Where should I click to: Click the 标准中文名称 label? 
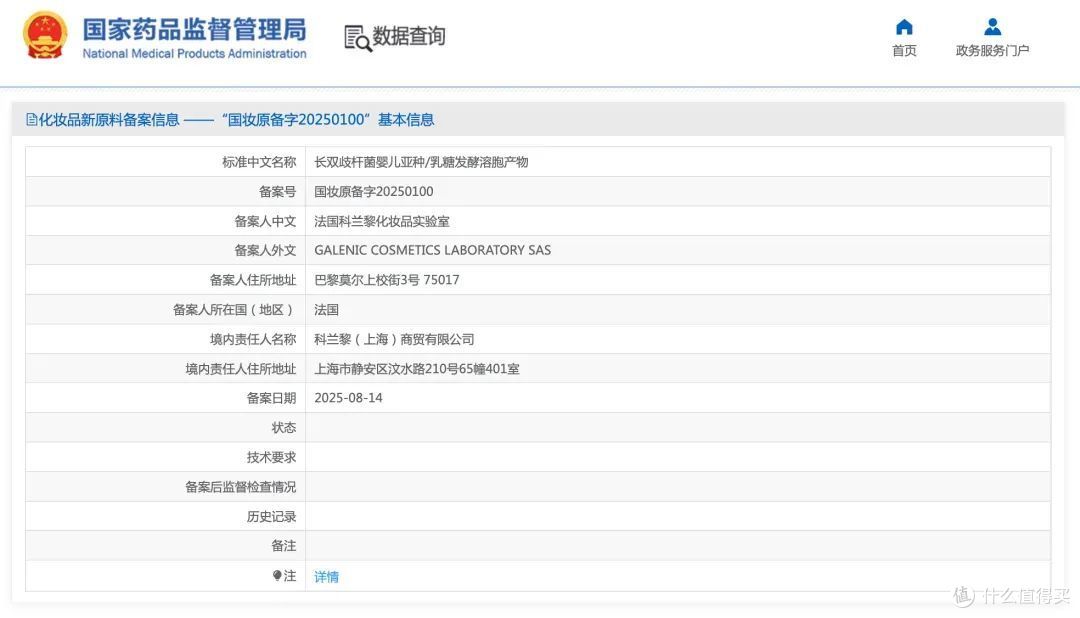[x=259, y=162]
